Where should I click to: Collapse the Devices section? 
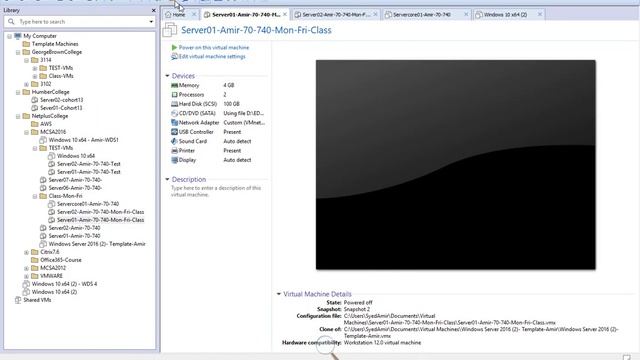pyautogui.click(x=167, y=76)
